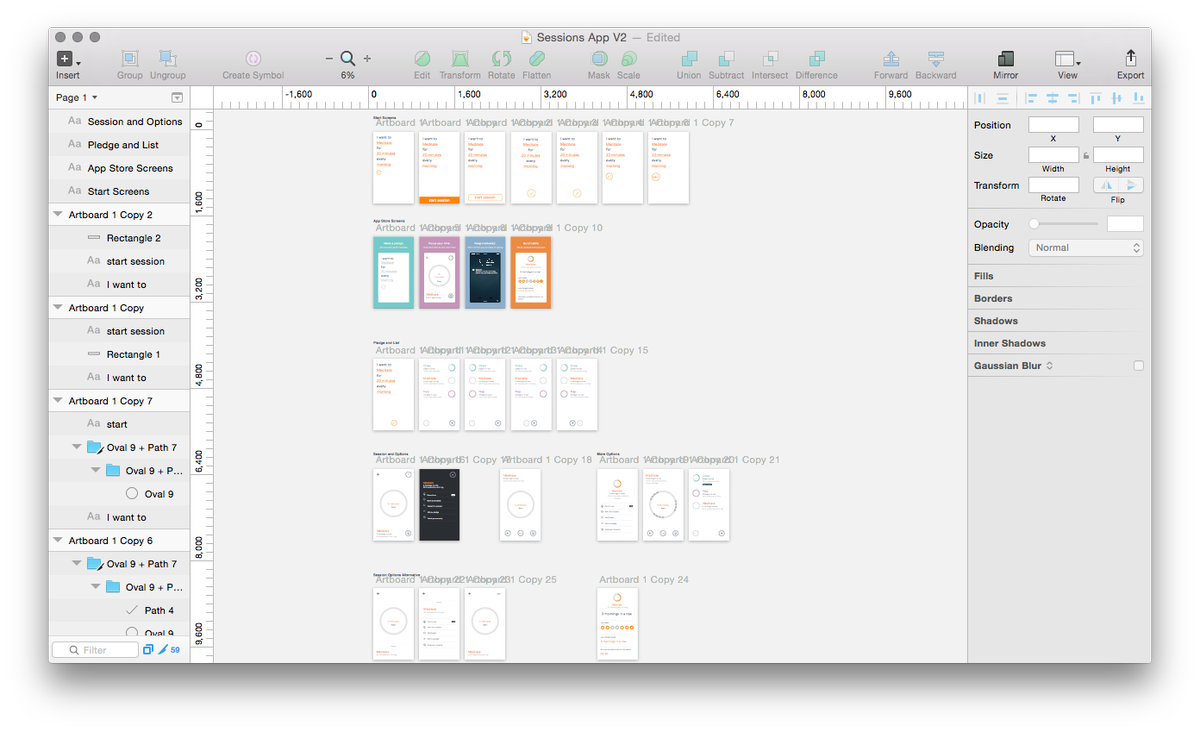Viewport: 1200px width, 732px height.
Task: Expand the Borders section header
Action: pos(1059,298)
